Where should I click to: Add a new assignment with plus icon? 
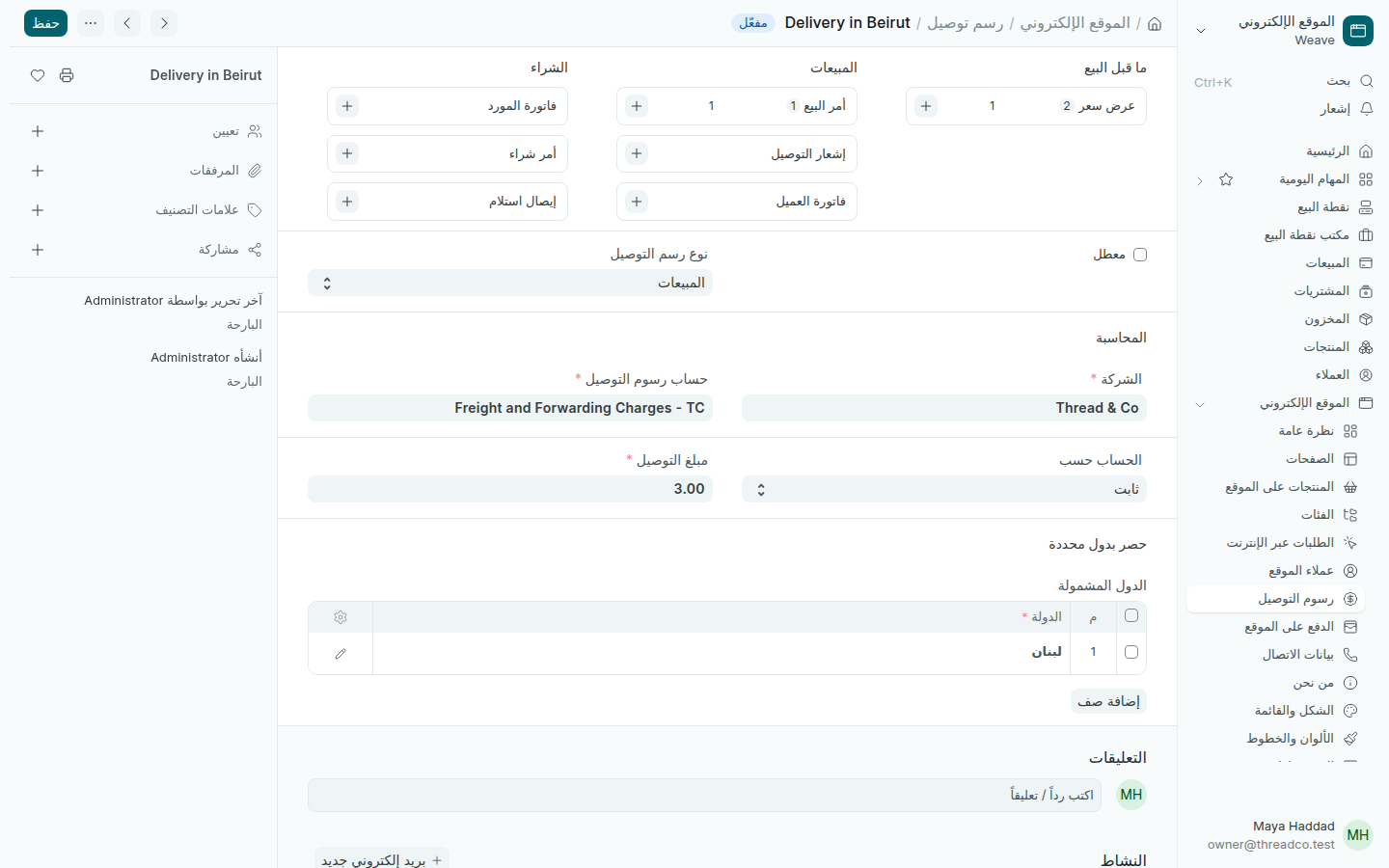[38, 131]
